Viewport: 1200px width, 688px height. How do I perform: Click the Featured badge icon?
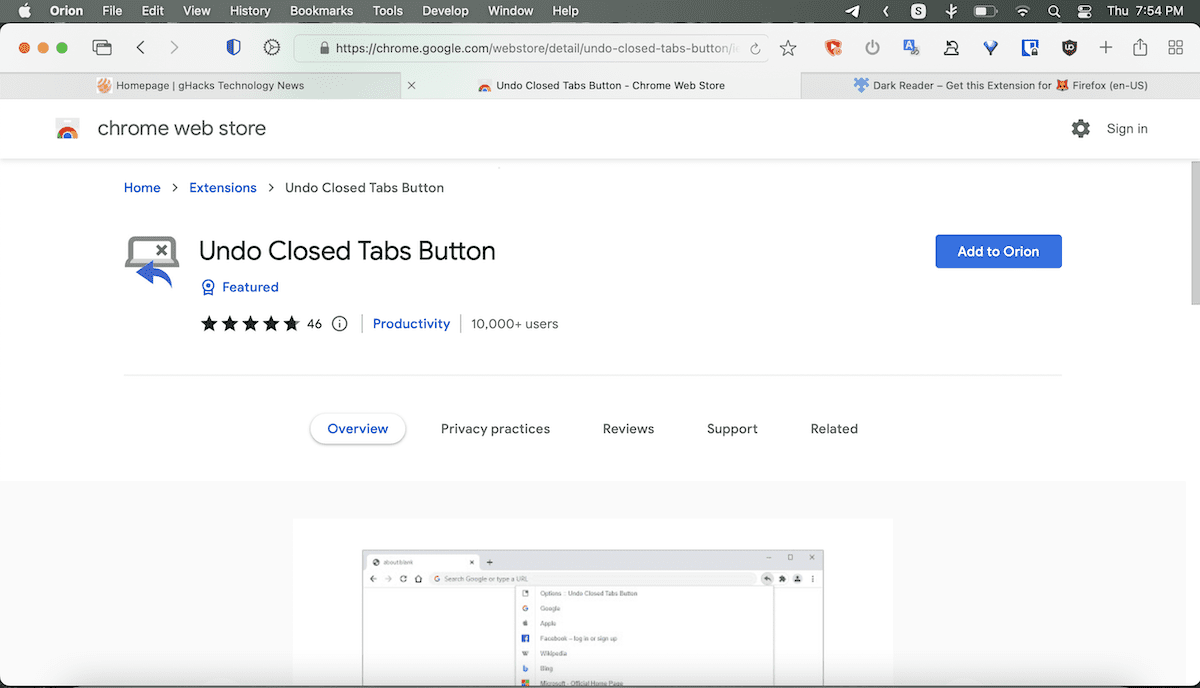click(x=208, y=287)
